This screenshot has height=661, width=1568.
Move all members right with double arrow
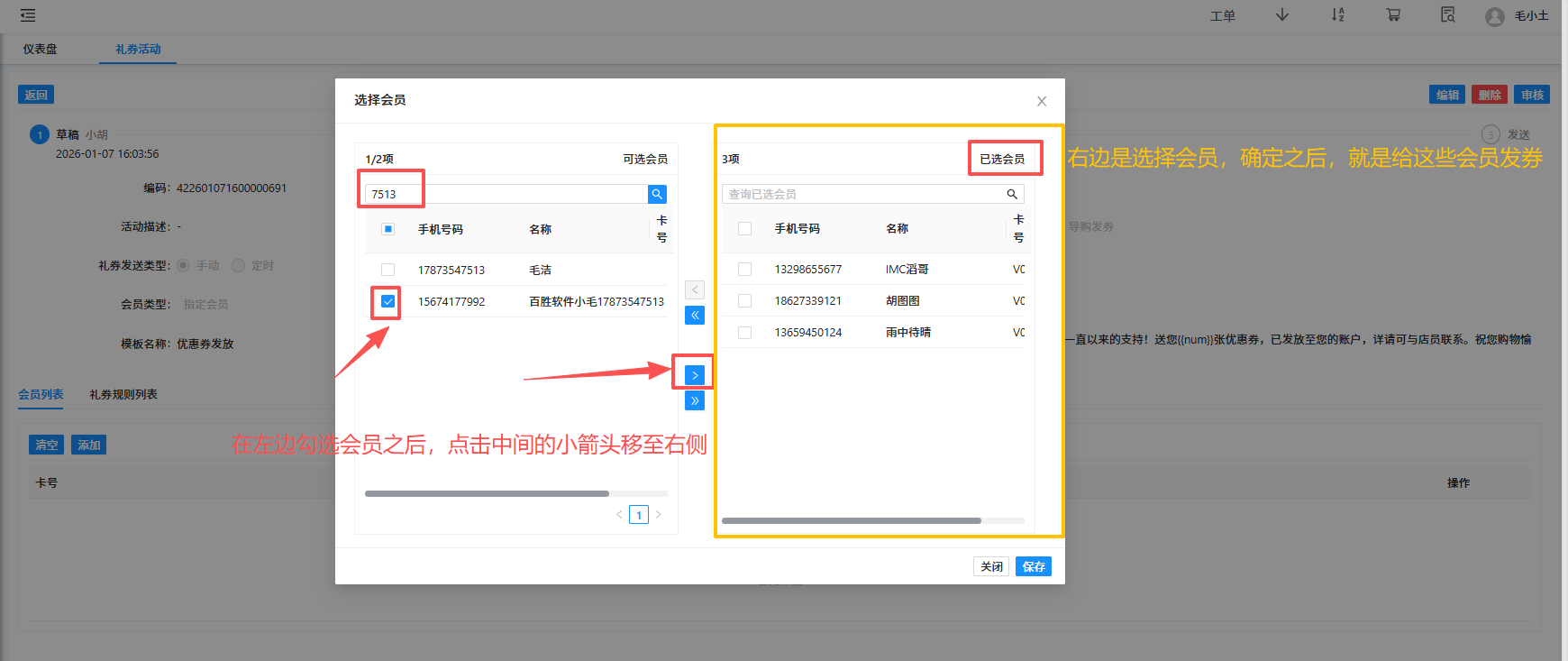click(x=694, y=400)
